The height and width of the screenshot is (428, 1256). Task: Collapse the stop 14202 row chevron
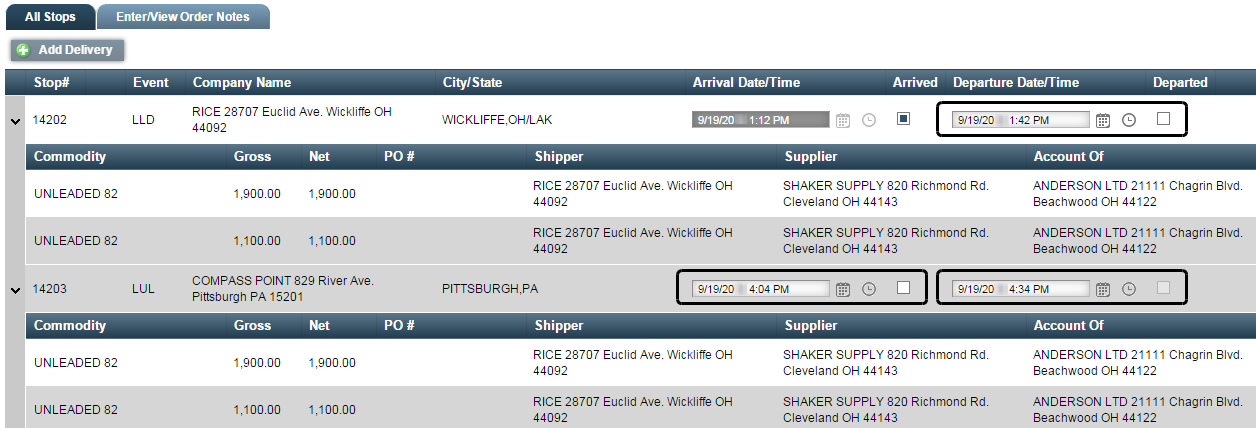(x=15, y=121)
